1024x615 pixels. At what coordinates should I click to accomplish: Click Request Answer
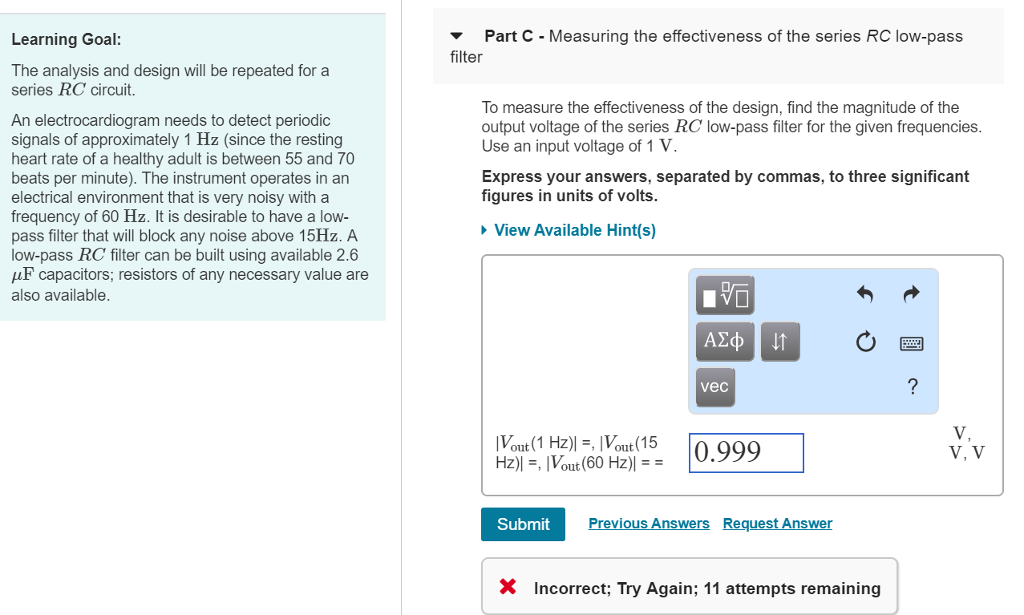(777, 523)
